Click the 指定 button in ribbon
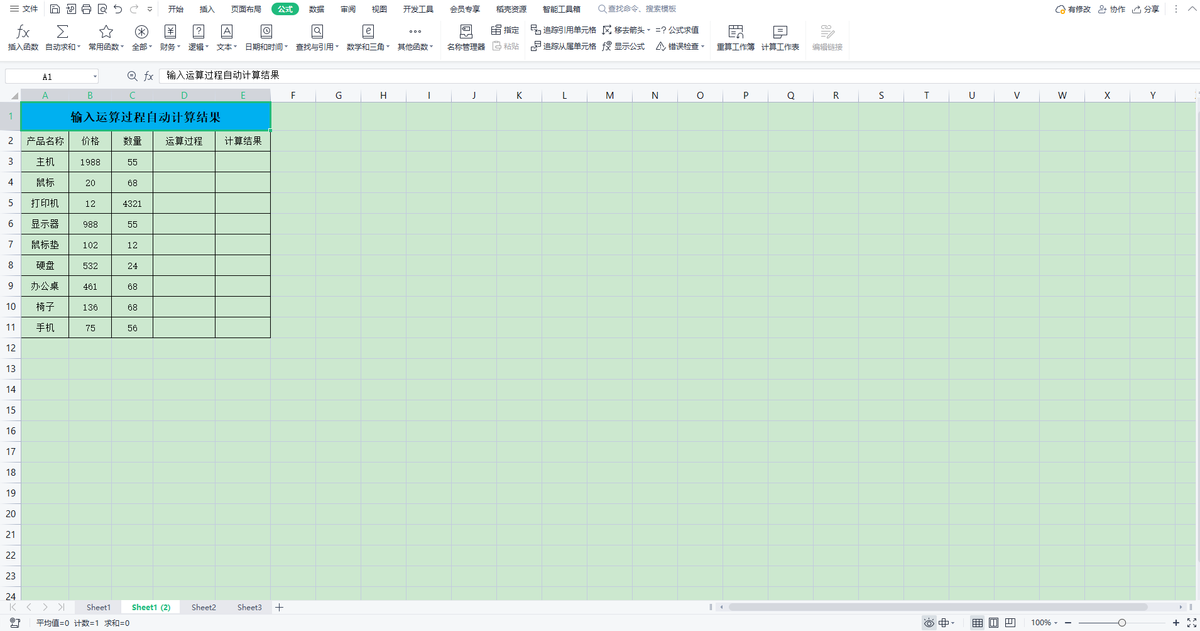Viewport: 1200px width, 631px height. point(505,30)
